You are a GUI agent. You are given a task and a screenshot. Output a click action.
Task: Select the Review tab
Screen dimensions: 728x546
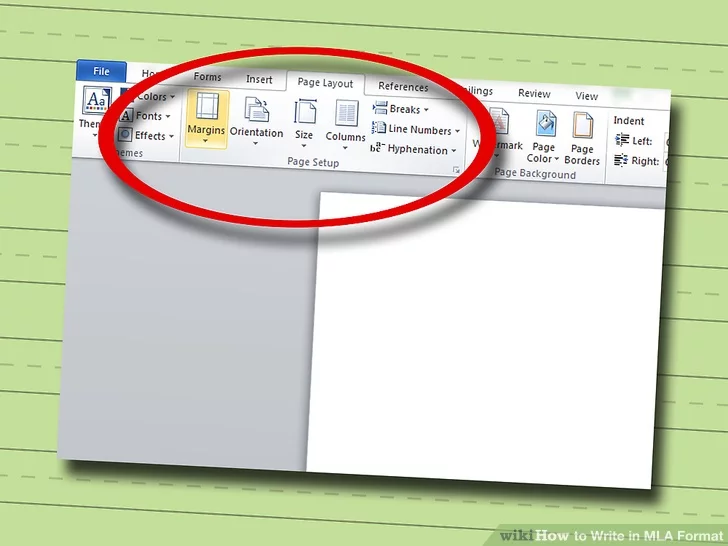point(534,94)
